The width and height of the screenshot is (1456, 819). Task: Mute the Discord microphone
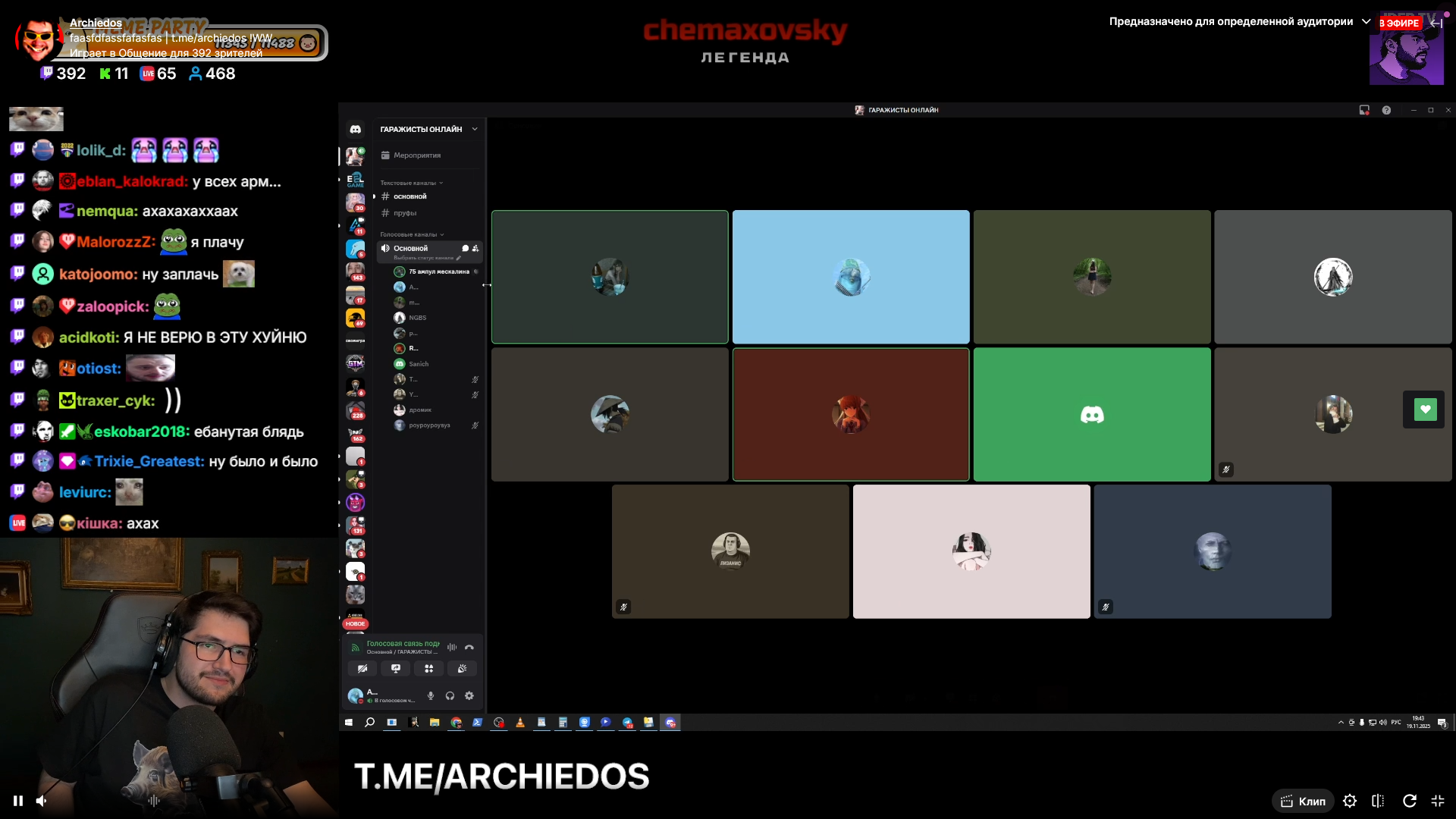tap(431, 696)
